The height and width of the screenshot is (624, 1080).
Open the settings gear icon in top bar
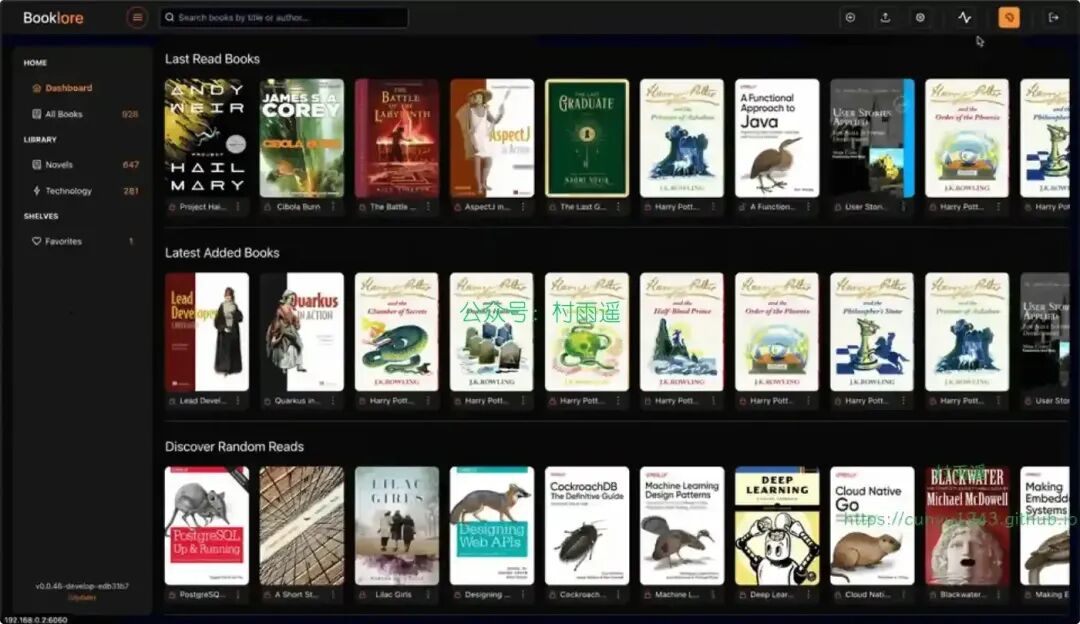click(x=920, y=18)
